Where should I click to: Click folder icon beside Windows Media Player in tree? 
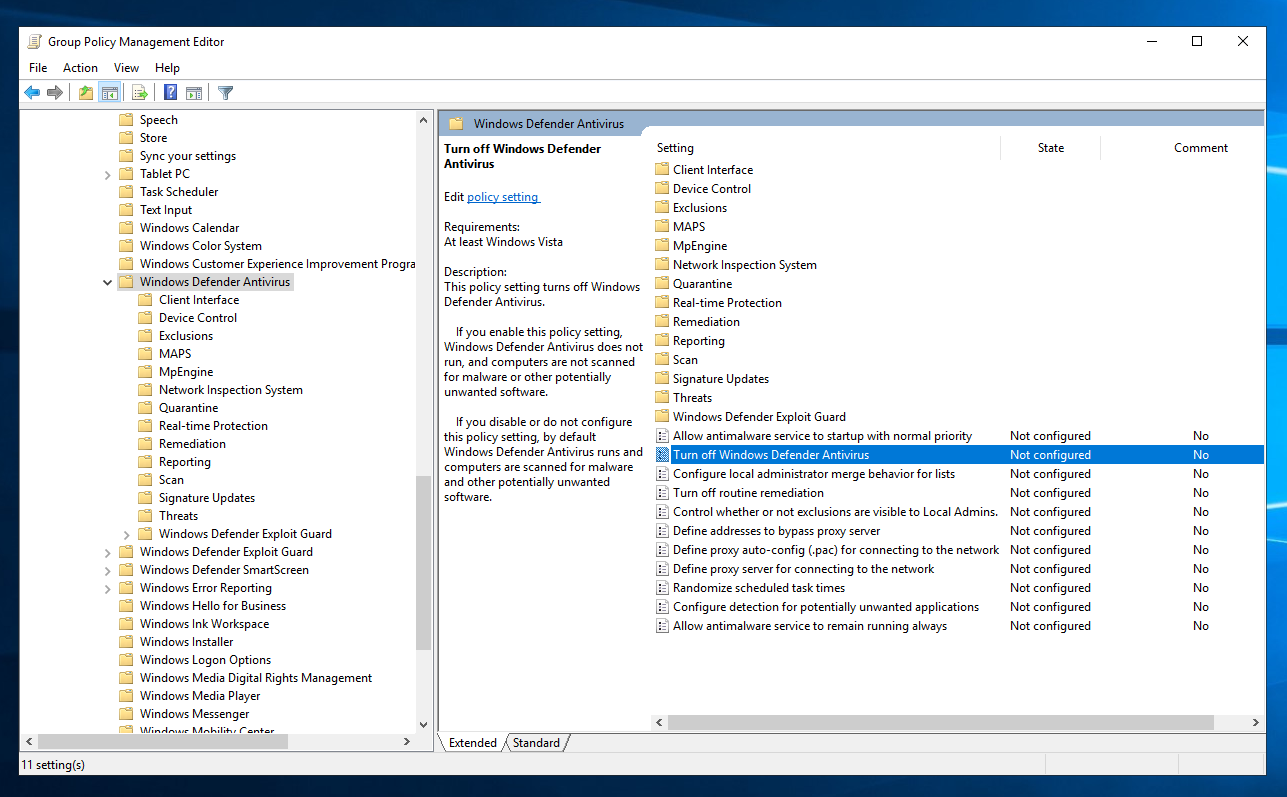tap(126, 696)
